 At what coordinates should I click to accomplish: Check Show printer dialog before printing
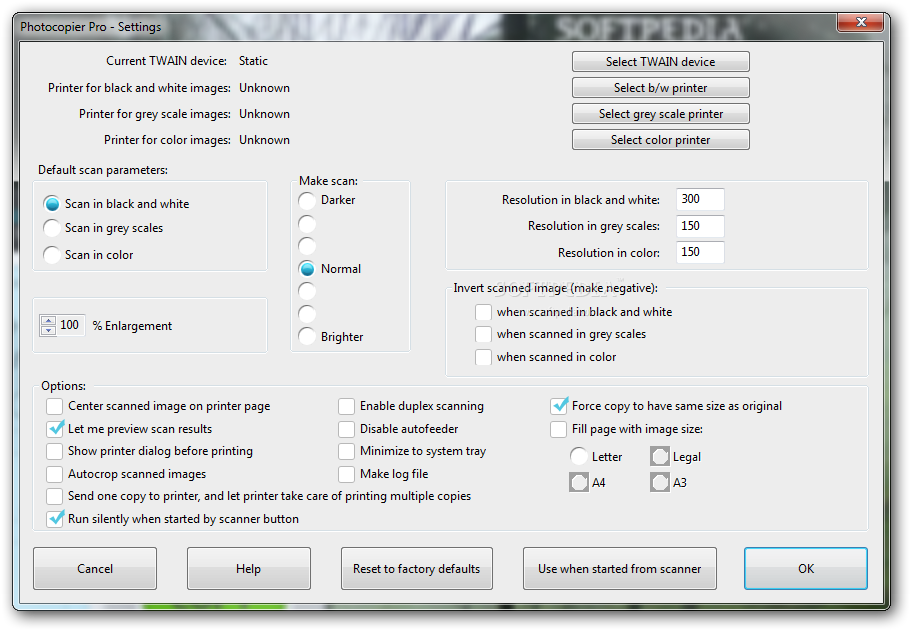(55, 451)
